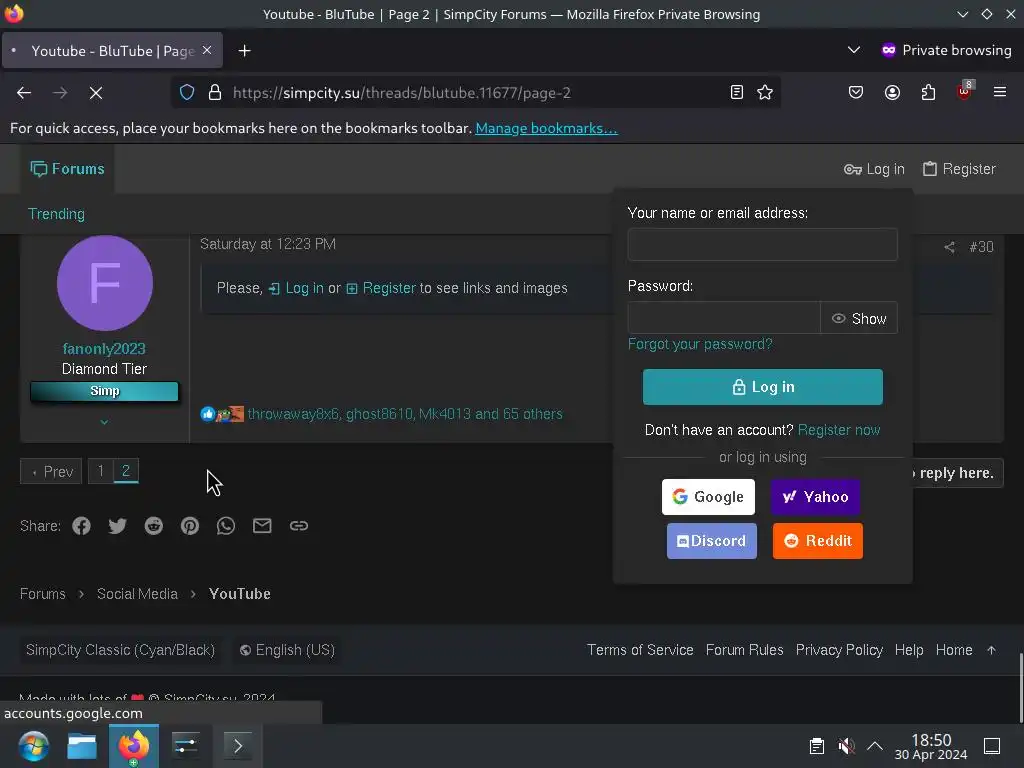Open Log in menu in header

click(x=874, y=169)
